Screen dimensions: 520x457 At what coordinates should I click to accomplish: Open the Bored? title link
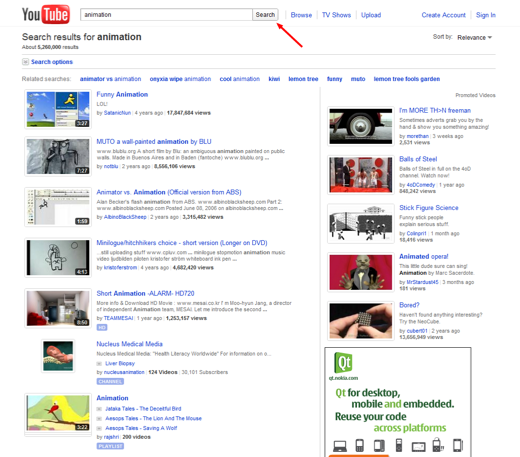409,305
